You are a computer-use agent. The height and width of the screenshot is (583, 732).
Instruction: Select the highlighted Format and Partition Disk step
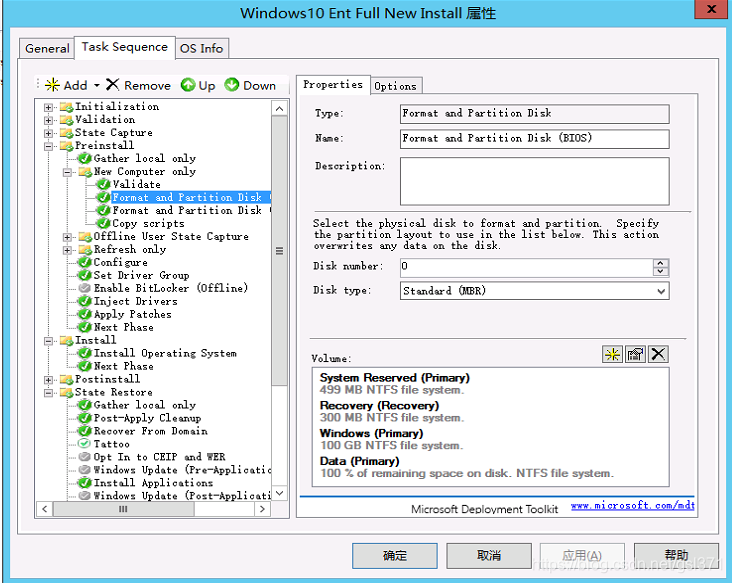click(190, 197)
